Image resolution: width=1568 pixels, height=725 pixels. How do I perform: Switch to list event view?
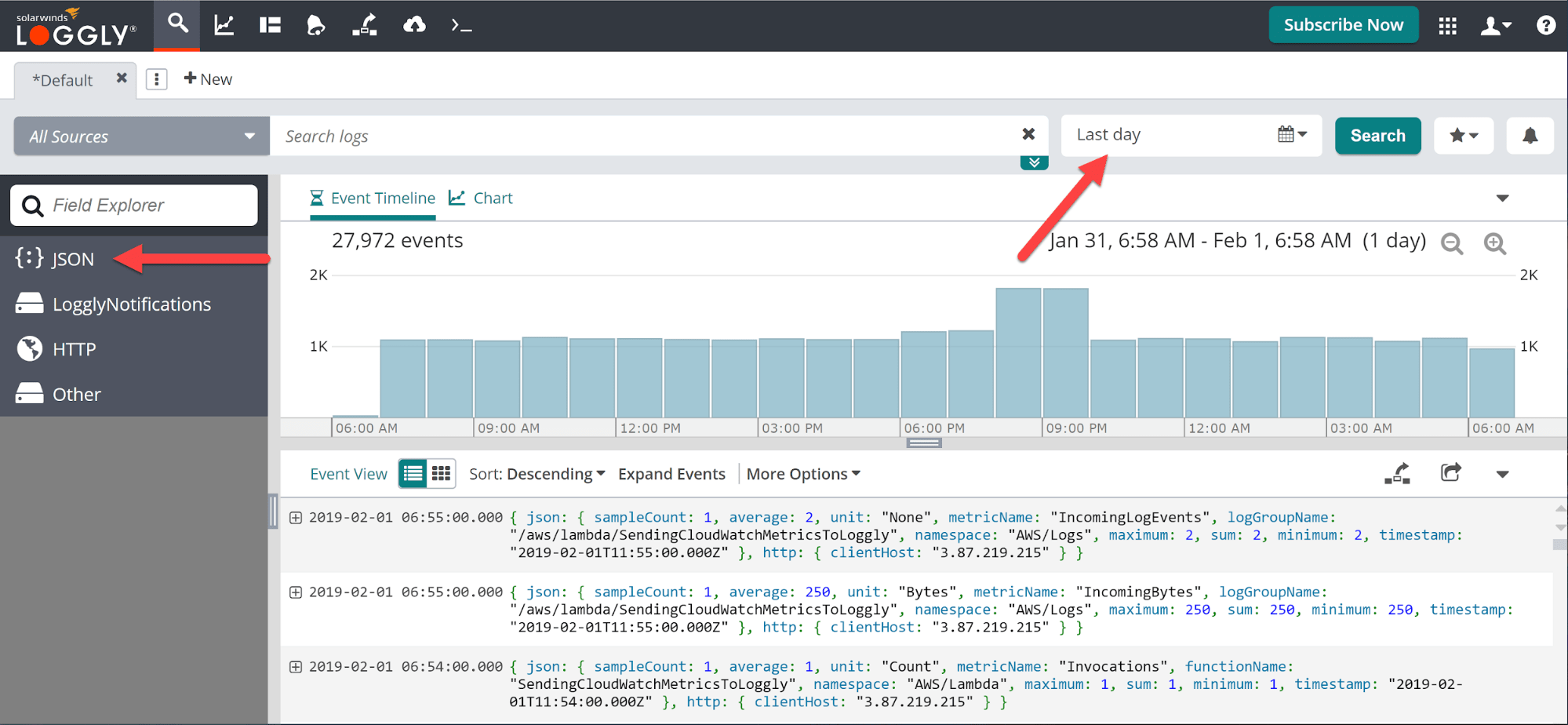pyautogui.click(x=413, y=473)
